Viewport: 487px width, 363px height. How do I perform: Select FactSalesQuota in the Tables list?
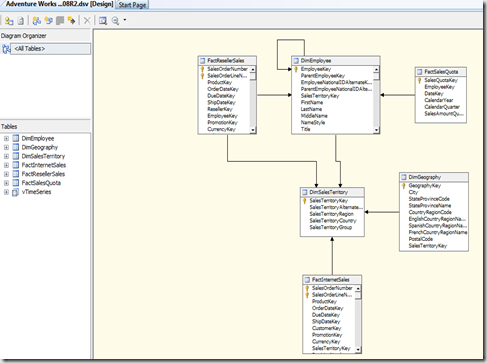(x=41, y=183)
